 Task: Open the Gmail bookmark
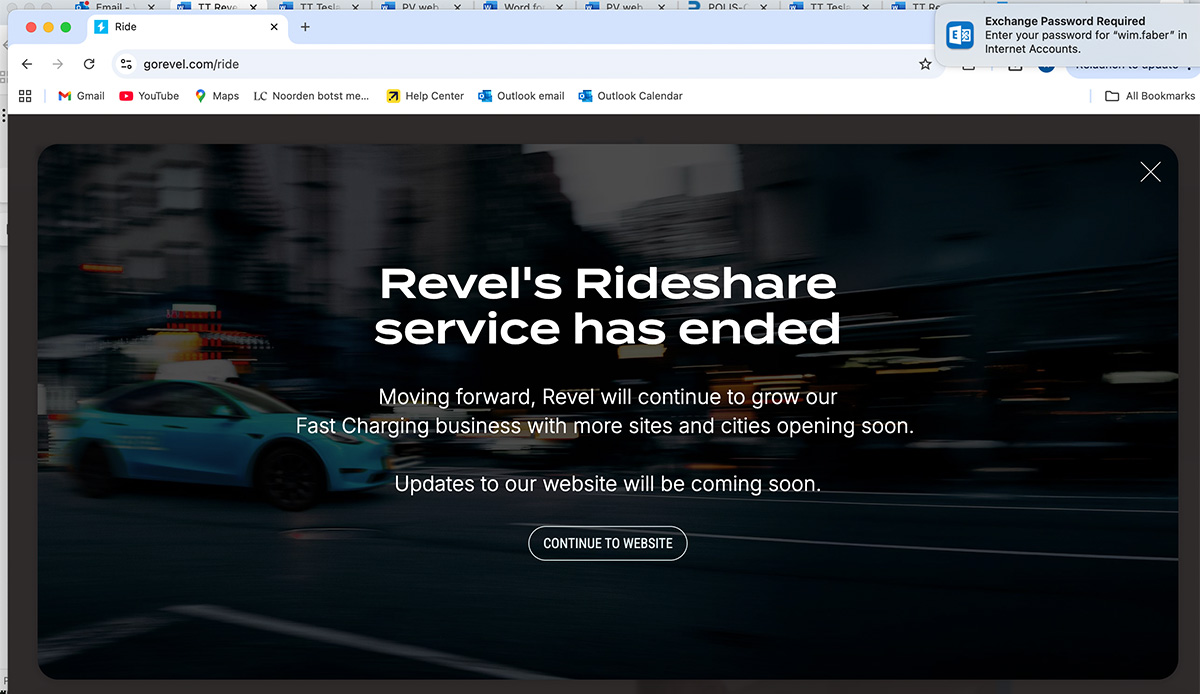(81, 96)
